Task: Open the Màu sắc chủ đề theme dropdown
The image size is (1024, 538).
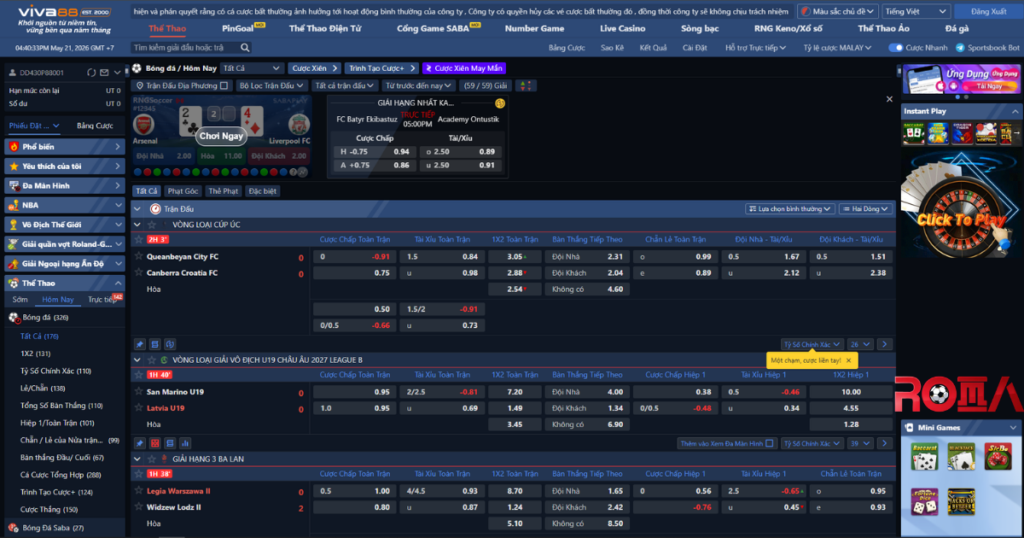Action: click(838, 11)
